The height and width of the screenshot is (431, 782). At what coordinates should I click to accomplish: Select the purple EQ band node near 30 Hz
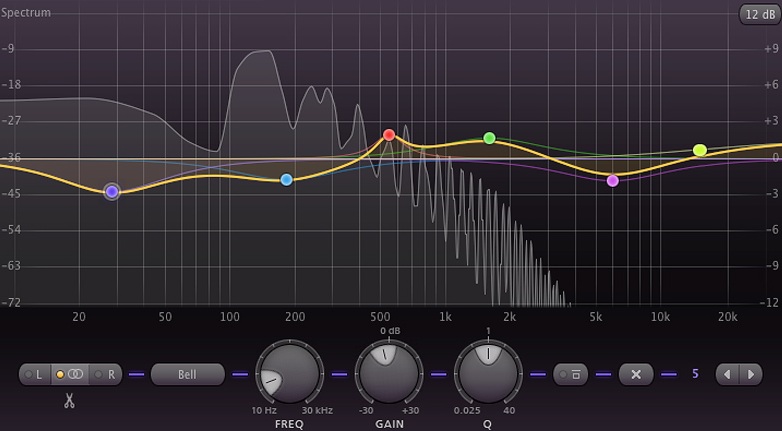pos(112,192)
